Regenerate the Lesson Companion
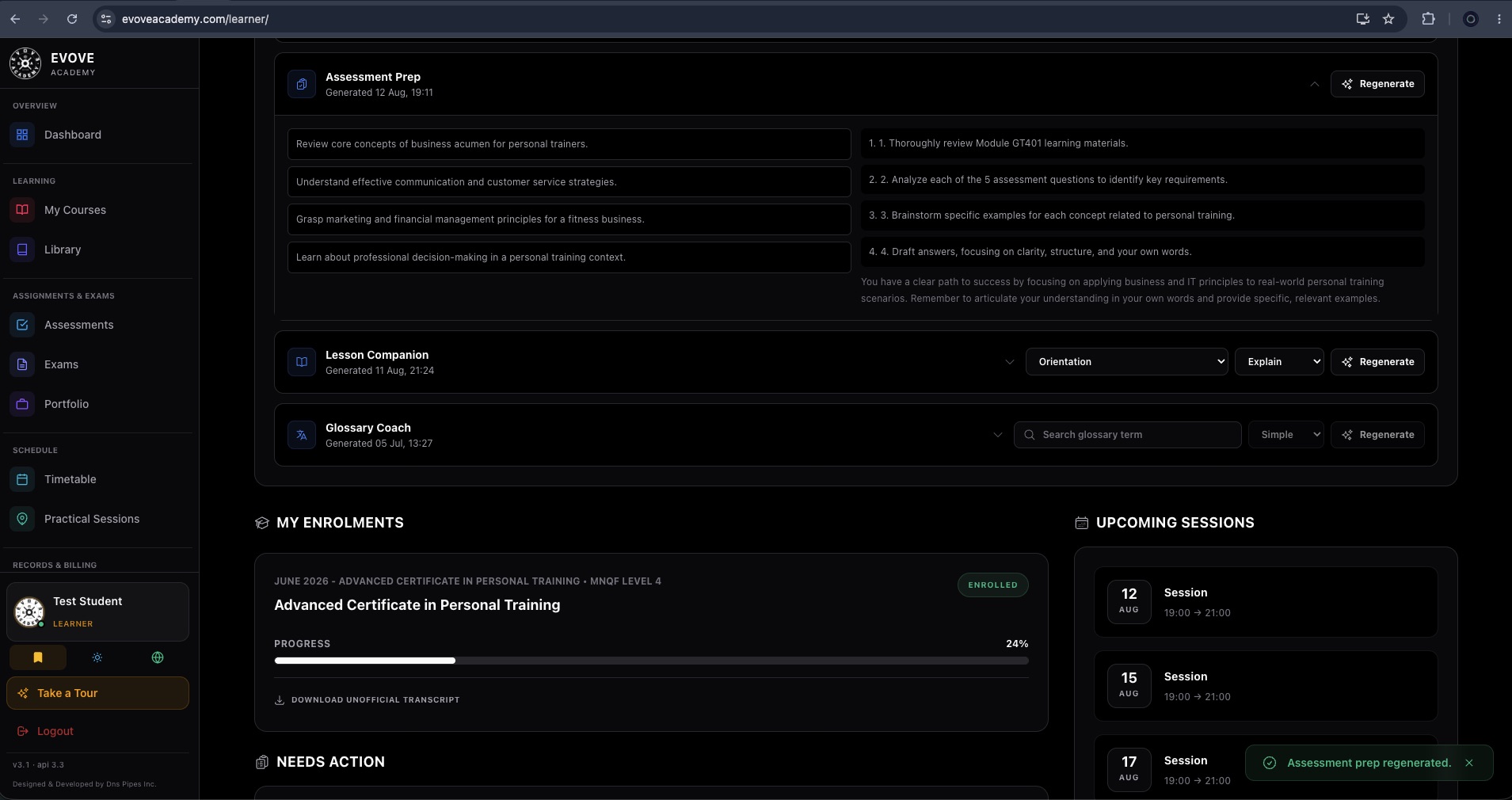The width and height of the screenshot is (1512, 800). 1377,362
